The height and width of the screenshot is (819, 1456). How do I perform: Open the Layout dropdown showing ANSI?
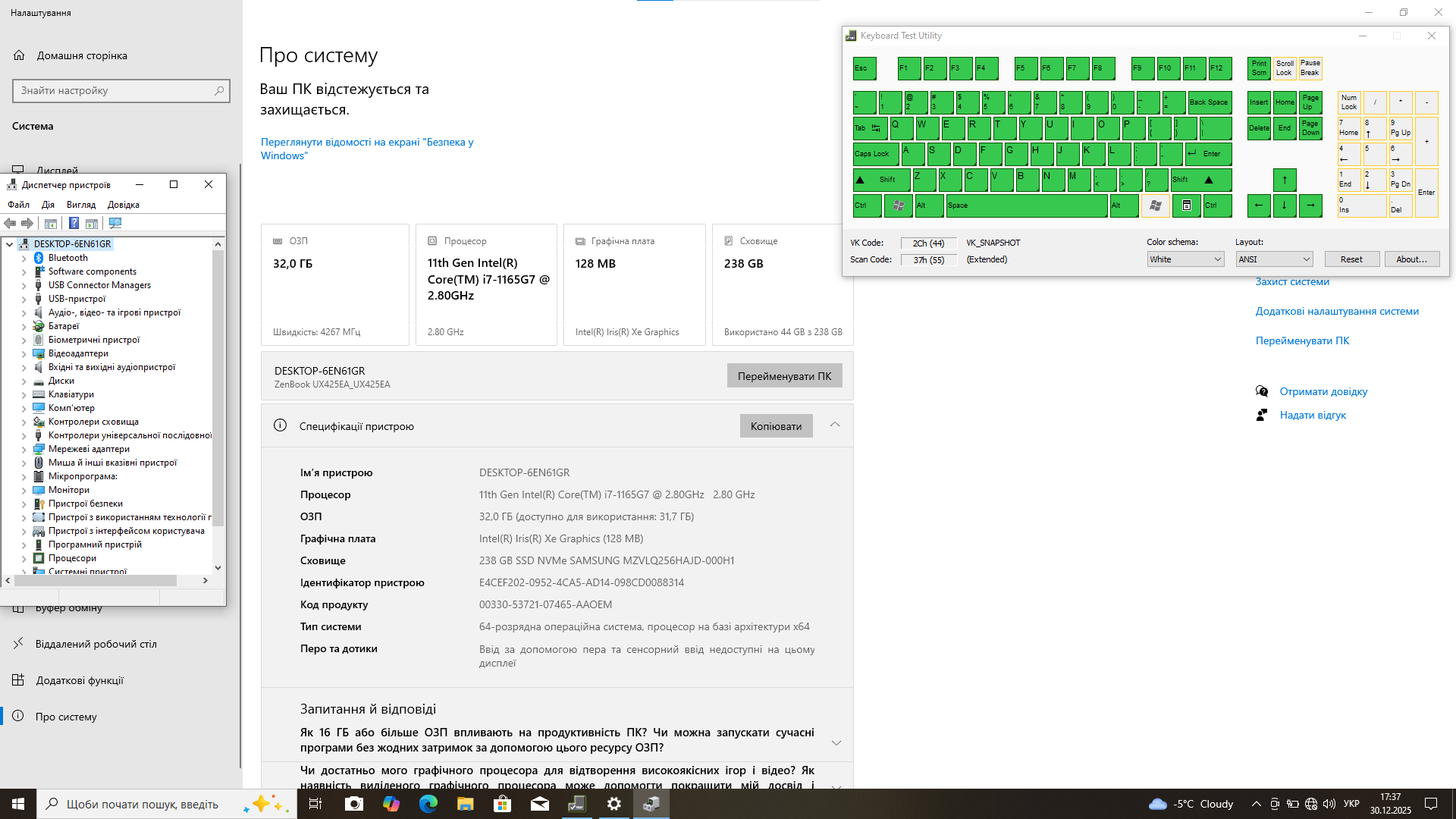pyautogui.click(x=1273, y=259)
